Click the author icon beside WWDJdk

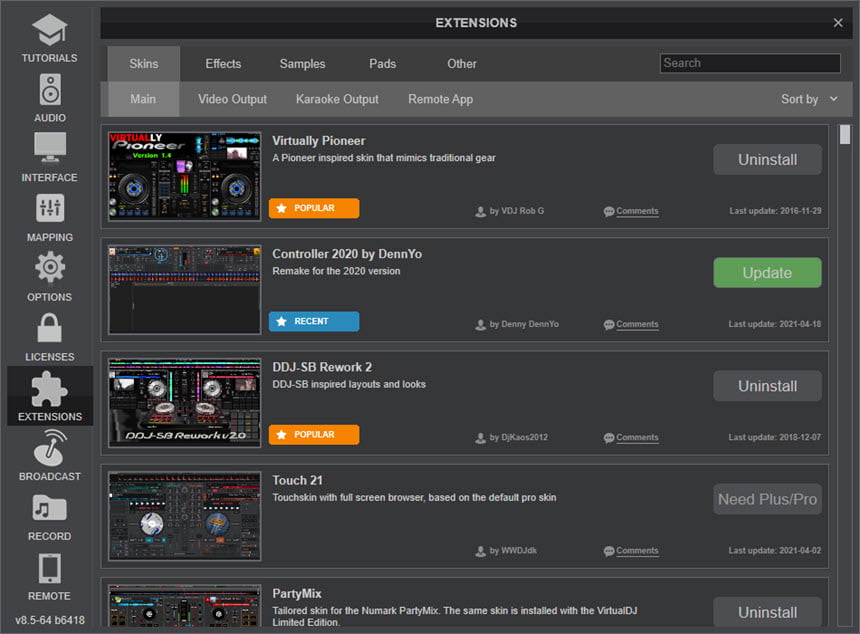(x=480, y=551)
